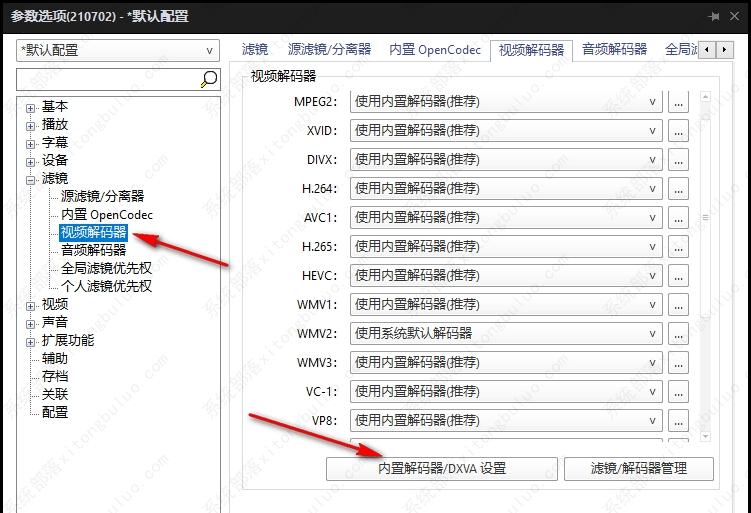Expand the 设备 tree node
This screenshot has width=751, height=513.
point(31,162)
